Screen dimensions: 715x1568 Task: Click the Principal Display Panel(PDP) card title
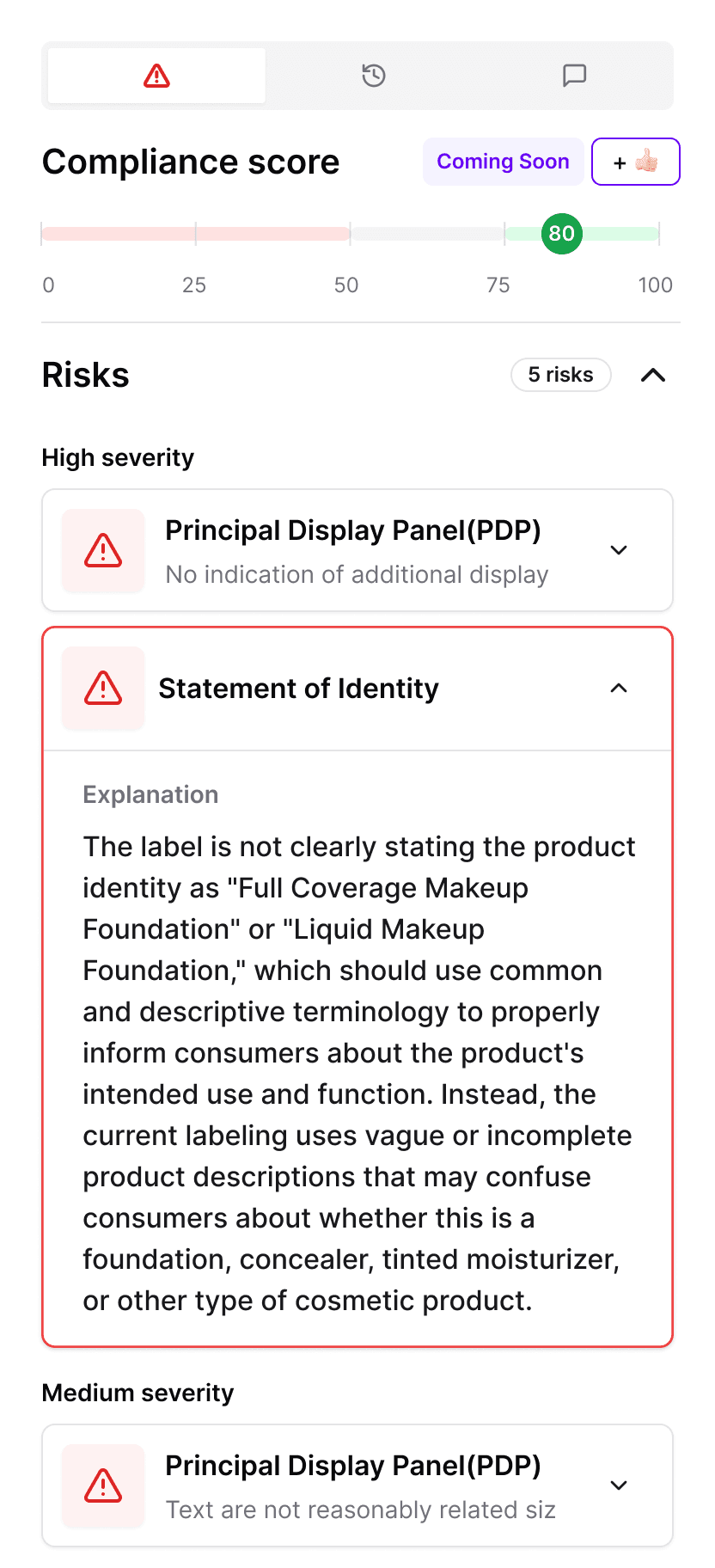(x=354, y=530)
